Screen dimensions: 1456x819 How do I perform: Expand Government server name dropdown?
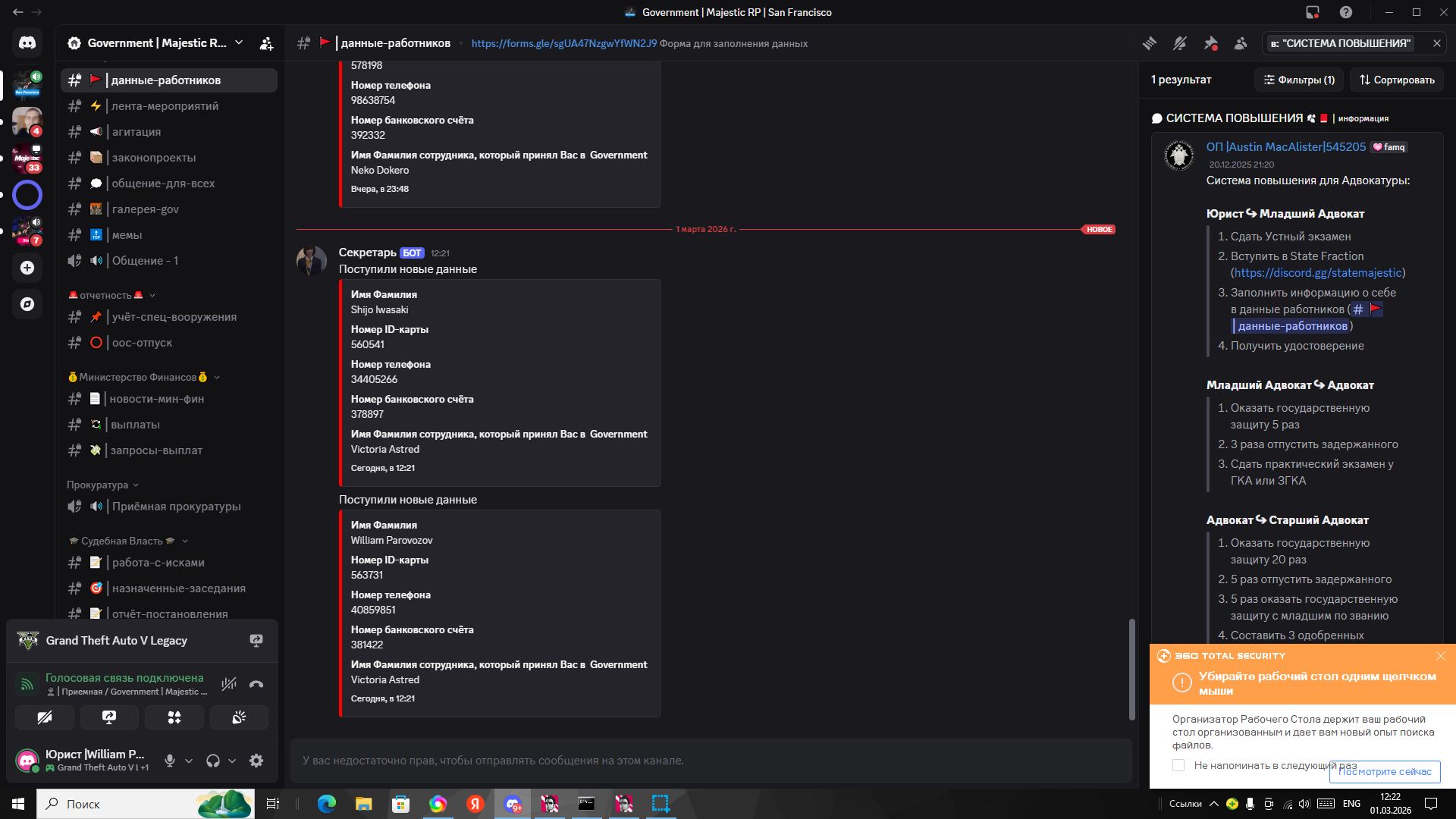[239, 43]
